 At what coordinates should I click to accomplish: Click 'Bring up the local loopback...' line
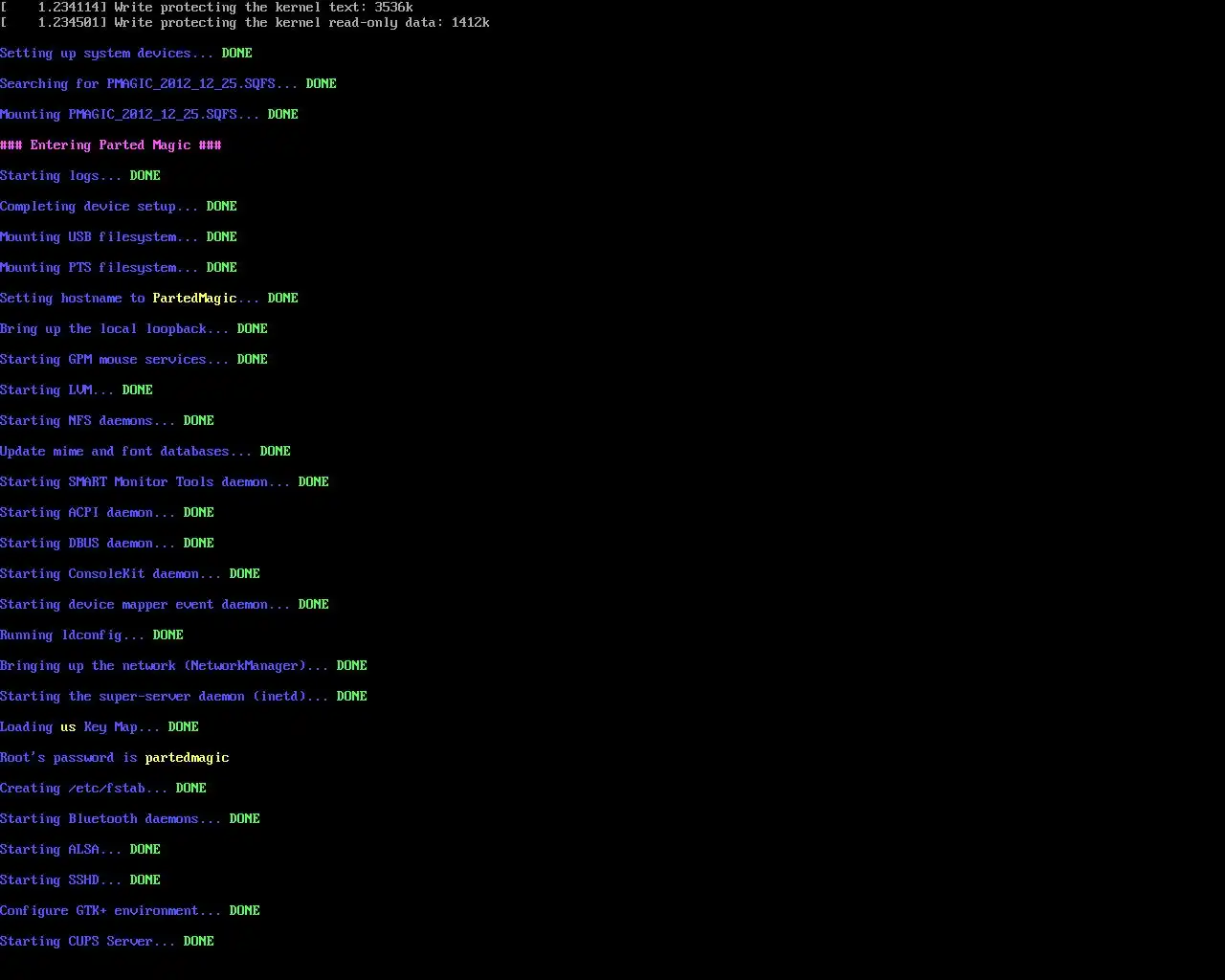pyautogui.click(x=134, y=328)
